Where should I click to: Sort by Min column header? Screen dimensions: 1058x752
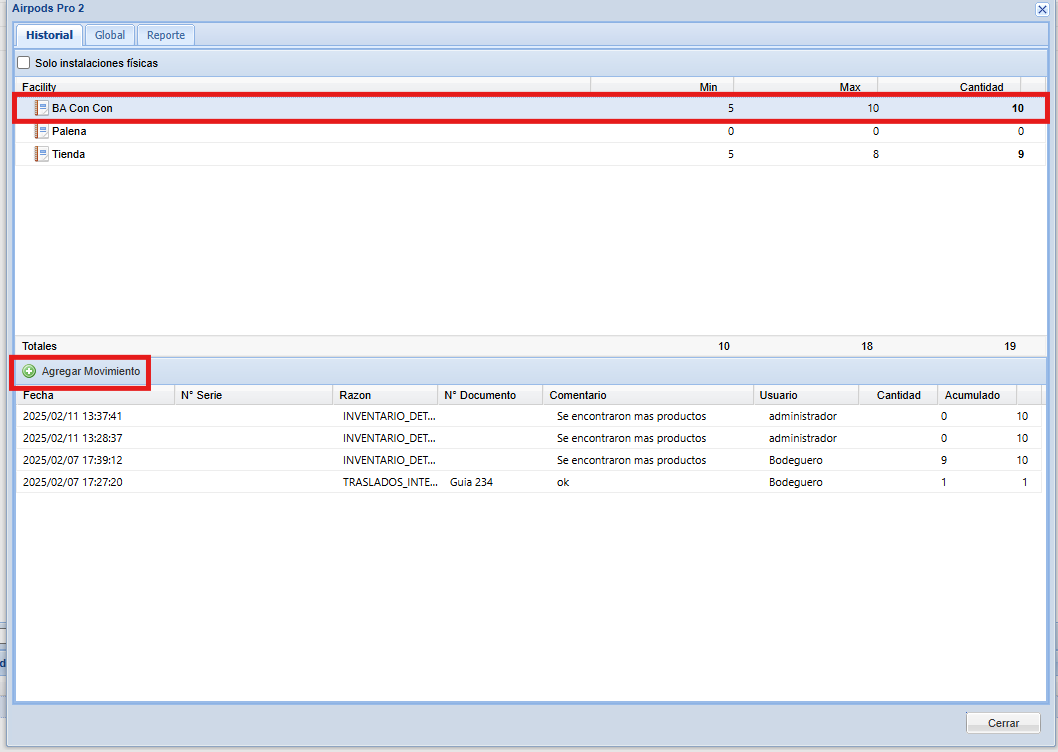pyautogui.click(x=662, y=86)
